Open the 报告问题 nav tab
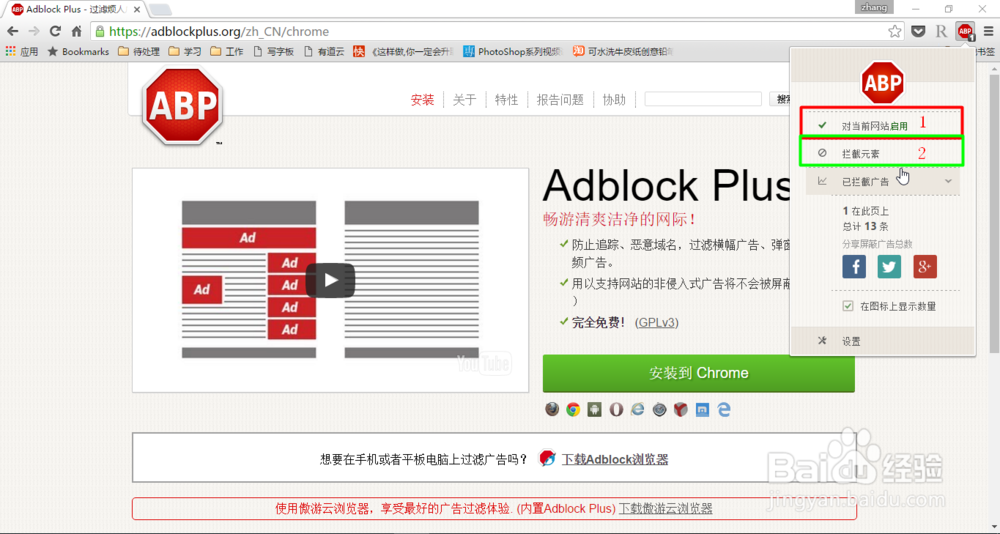Viewport: 1000px width, 534px height. (x=560, y=100)
